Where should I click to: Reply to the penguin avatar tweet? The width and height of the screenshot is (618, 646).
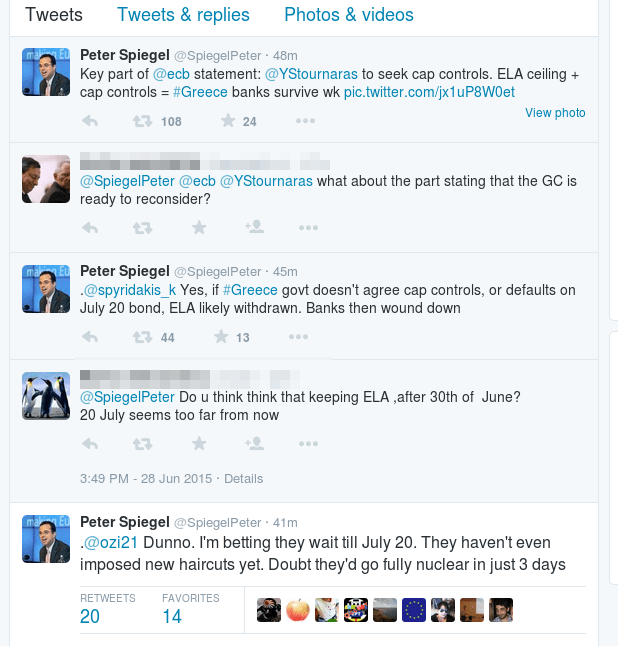coord(90,444)
